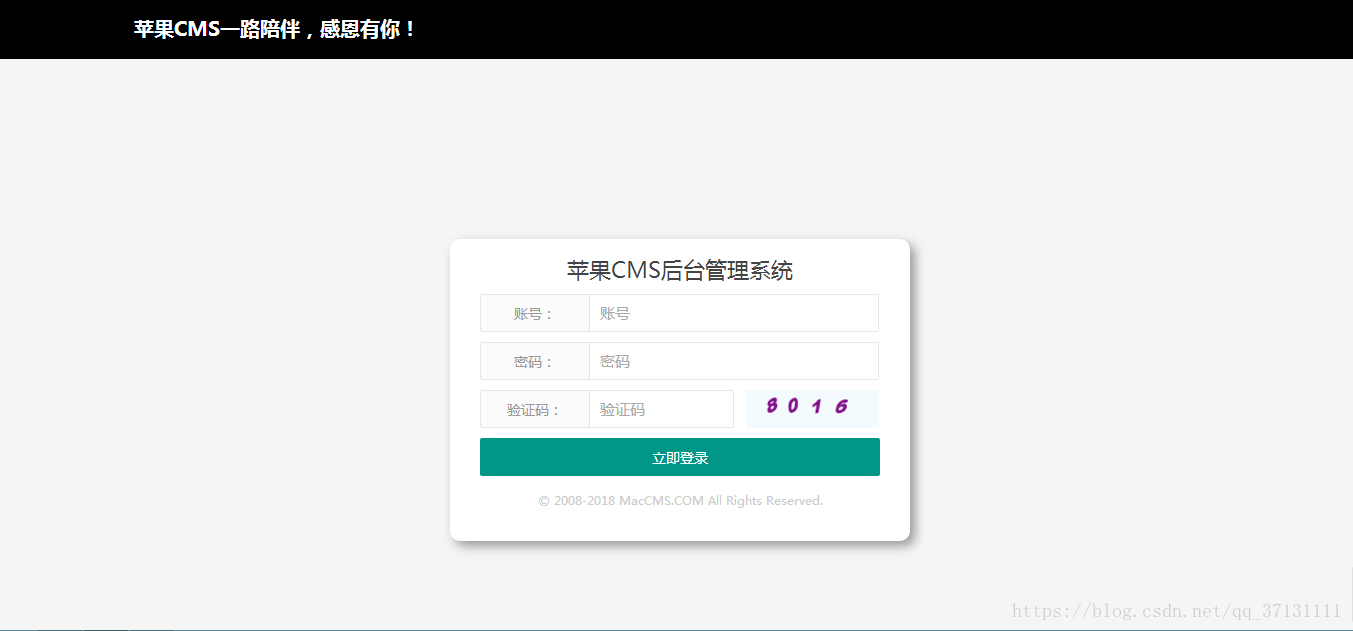Click MacCMS.COM in the copyright footer
The image size is (1353, 631).
pos(661,500)
